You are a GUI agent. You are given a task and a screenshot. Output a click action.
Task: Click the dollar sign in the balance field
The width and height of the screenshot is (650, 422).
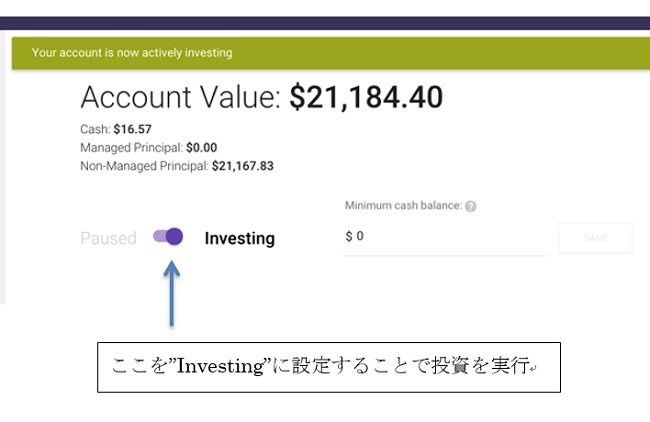click(349, 237)
